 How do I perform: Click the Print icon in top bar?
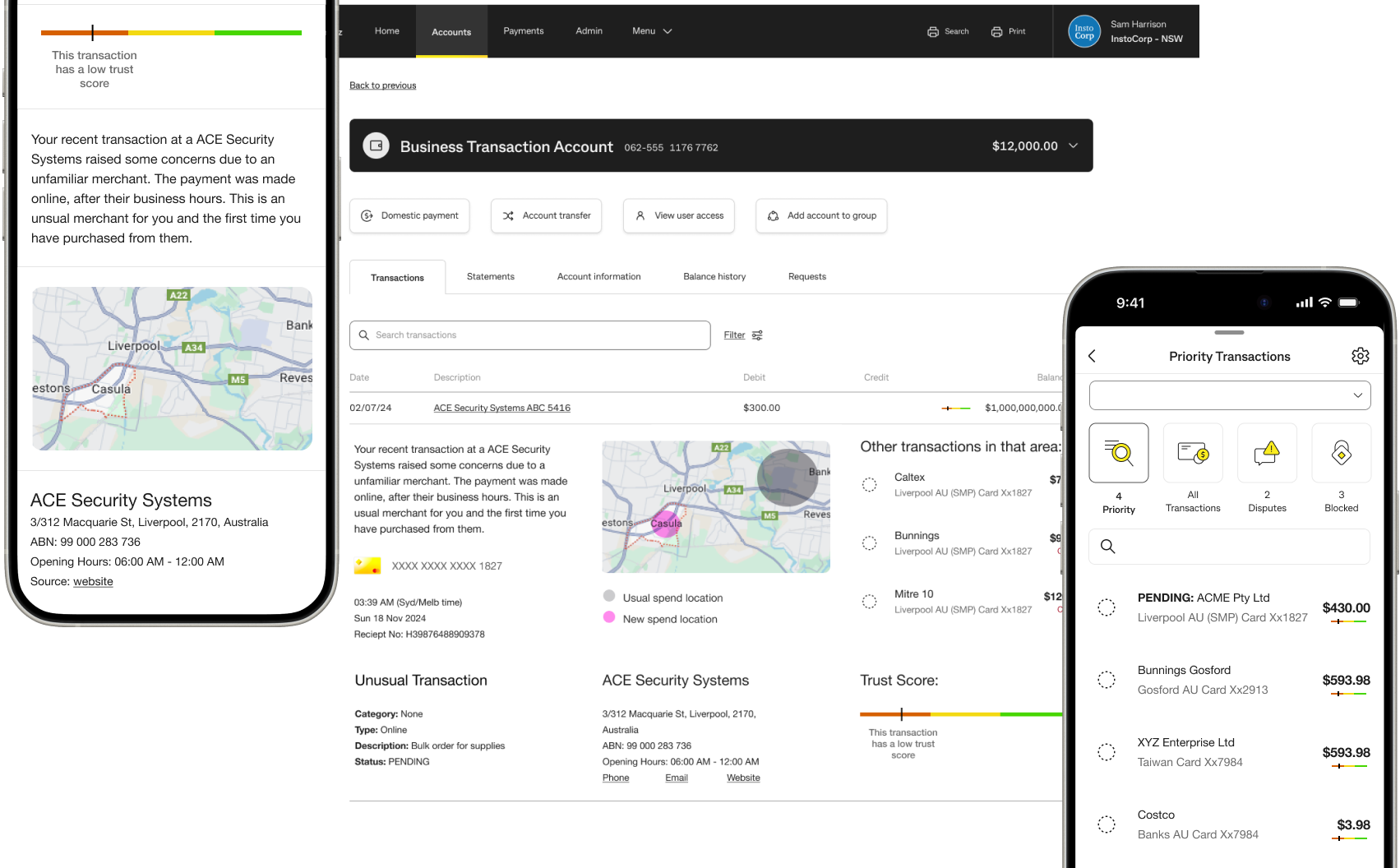(996, 32)
